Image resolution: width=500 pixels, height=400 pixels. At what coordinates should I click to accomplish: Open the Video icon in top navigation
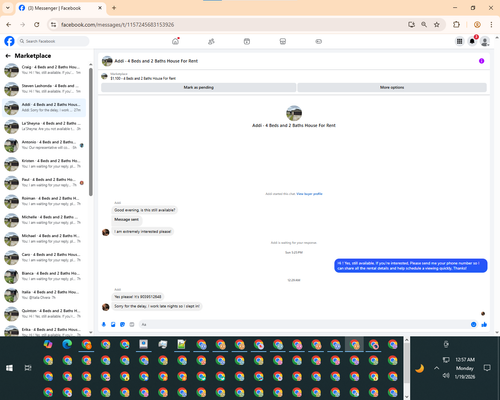click(247, 41)
